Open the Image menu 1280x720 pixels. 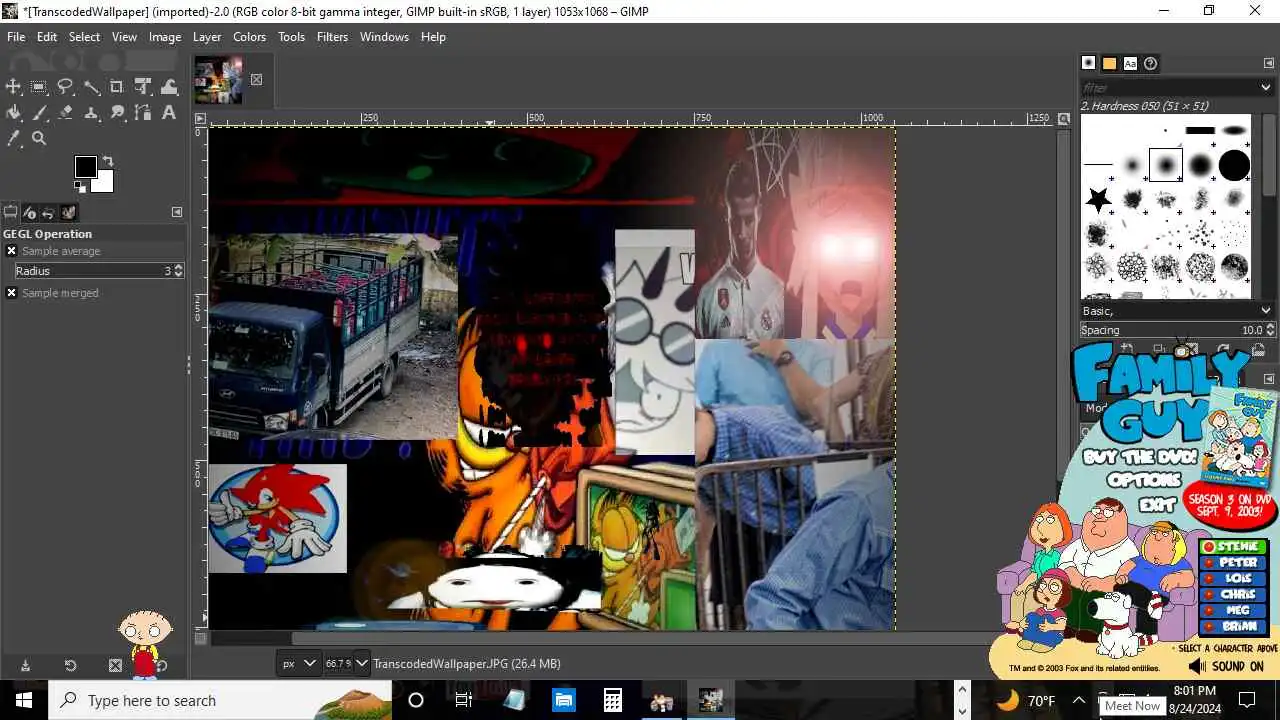pyautogui.click(x=165, y=37)
